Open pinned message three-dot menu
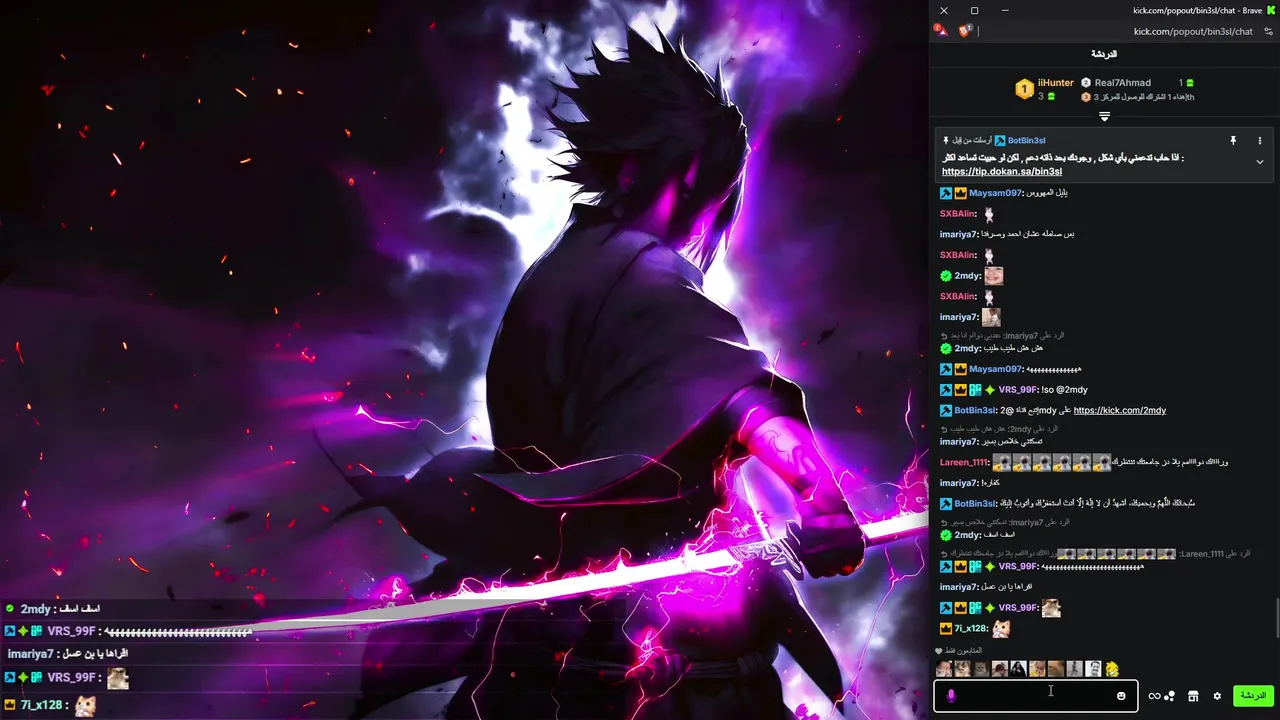The image size is (1280, 720). pos(1259,141)
